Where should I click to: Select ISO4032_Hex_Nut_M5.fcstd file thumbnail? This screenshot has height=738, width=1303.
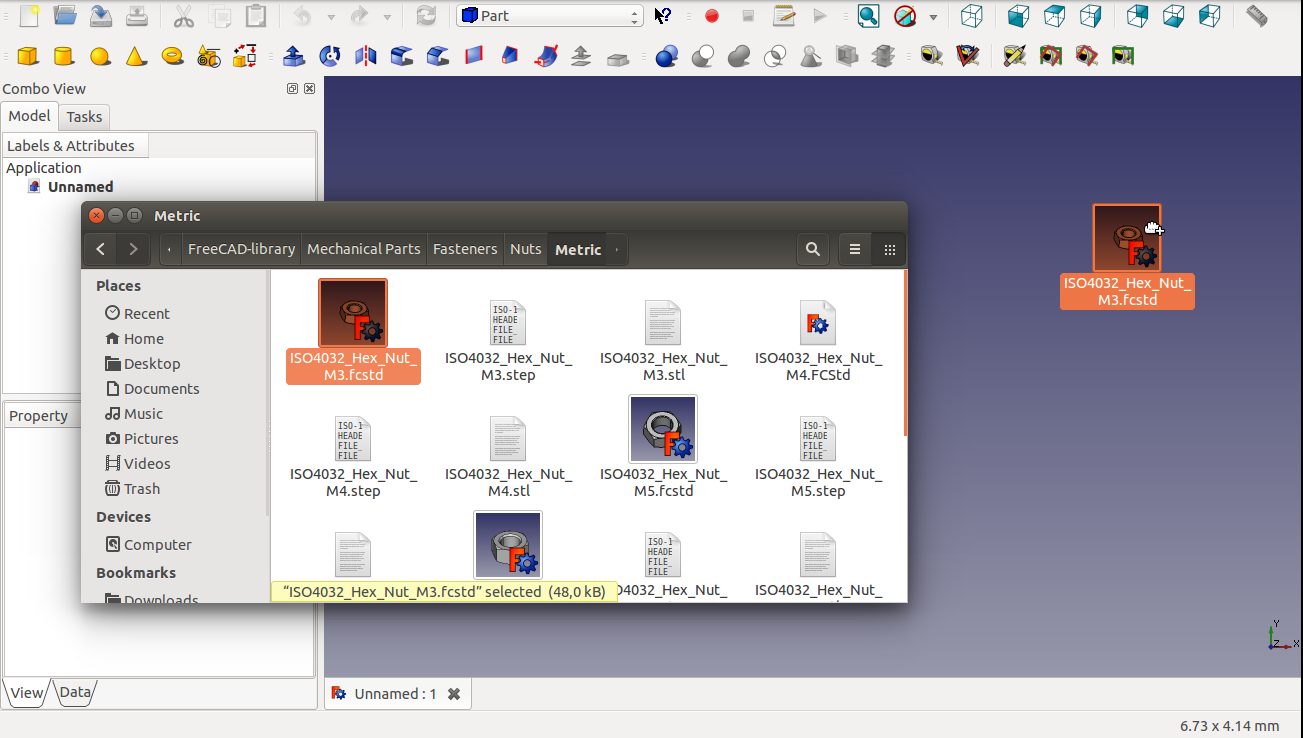click(663, 429)
